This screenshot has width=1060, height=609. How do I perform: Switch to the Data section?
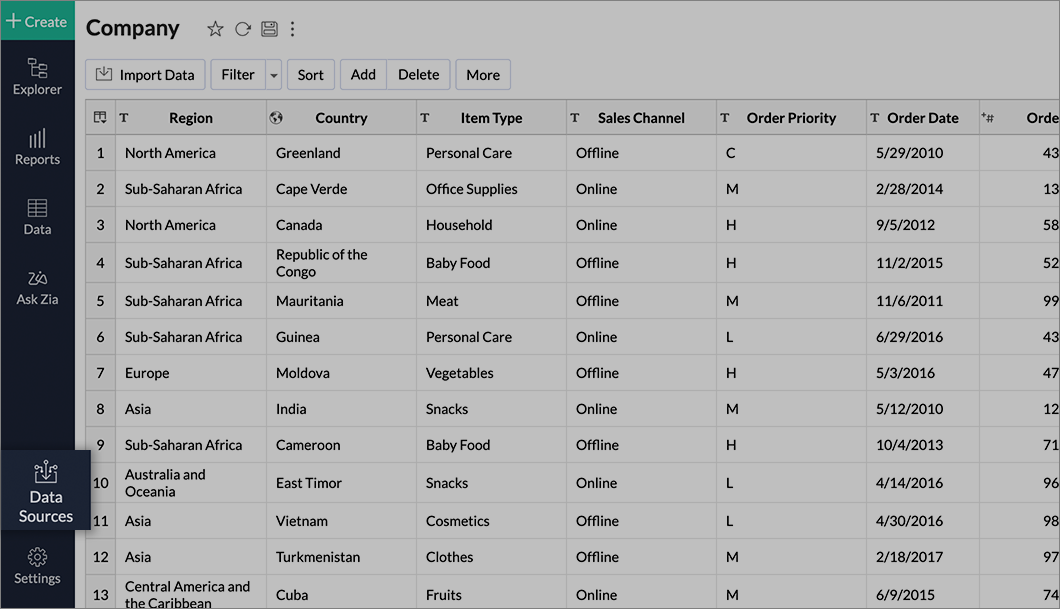click(x=37, y=218)
